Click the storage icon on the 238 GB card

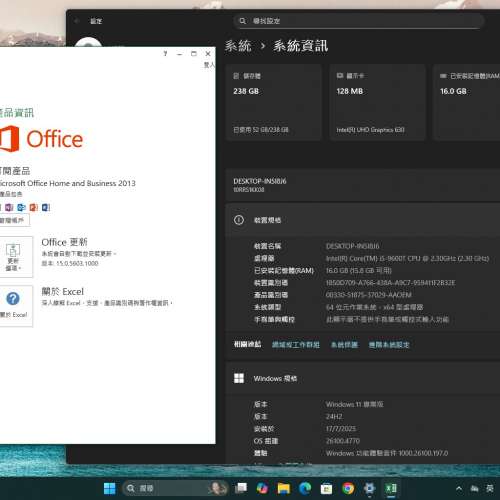point(236,76)
